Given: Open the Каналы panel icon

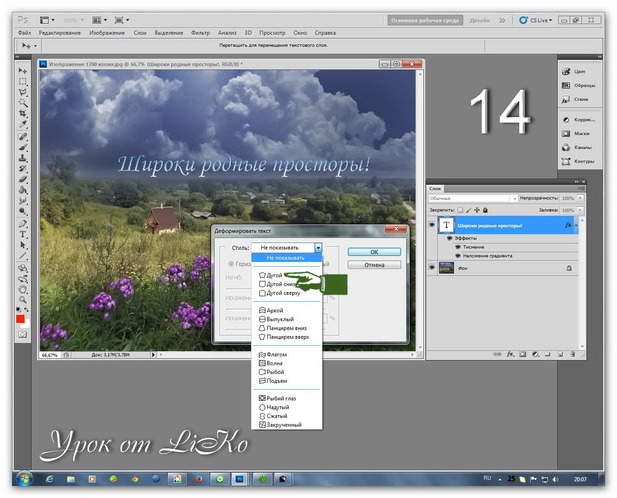Looking at the screenshot, I should pos(566,147).
